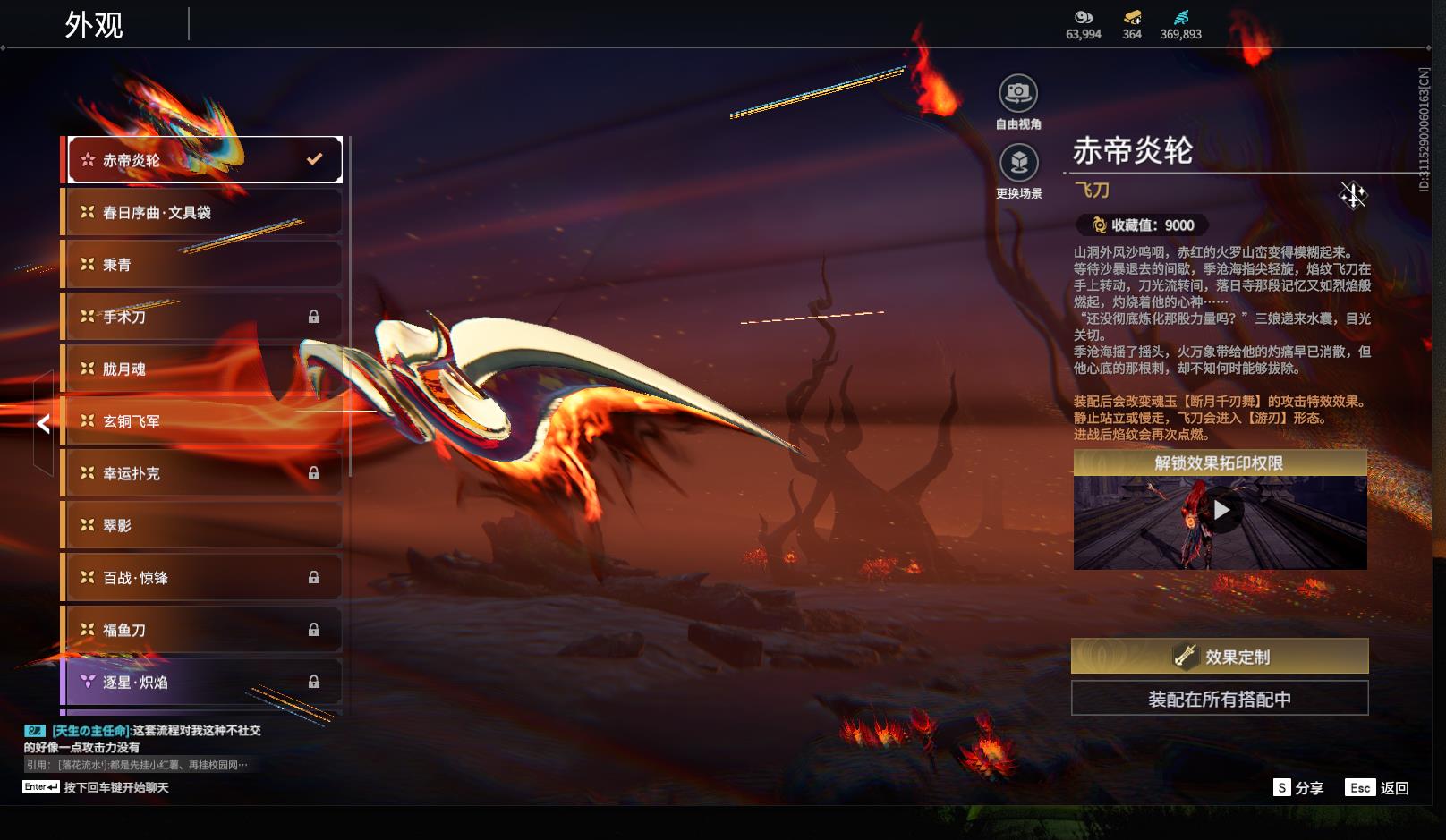Click the 装配在所有搭配中 button

click(x=1220, y=700)
